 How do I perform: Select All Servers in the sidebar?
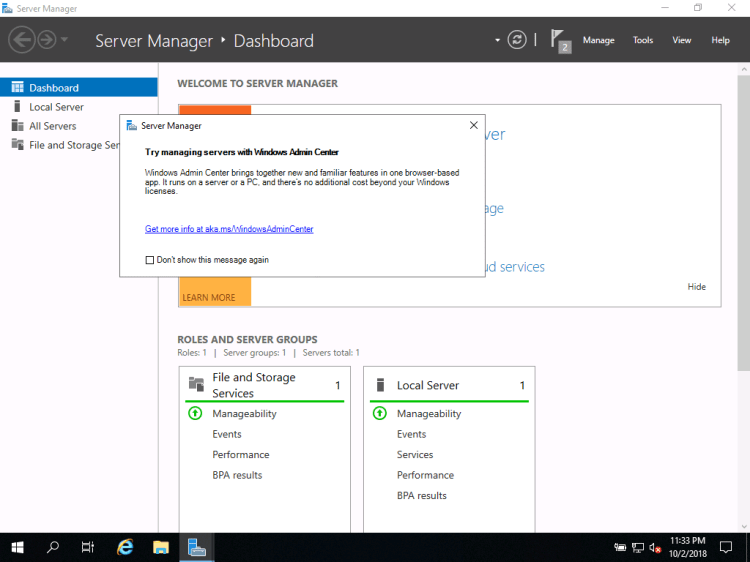(52, 126)
